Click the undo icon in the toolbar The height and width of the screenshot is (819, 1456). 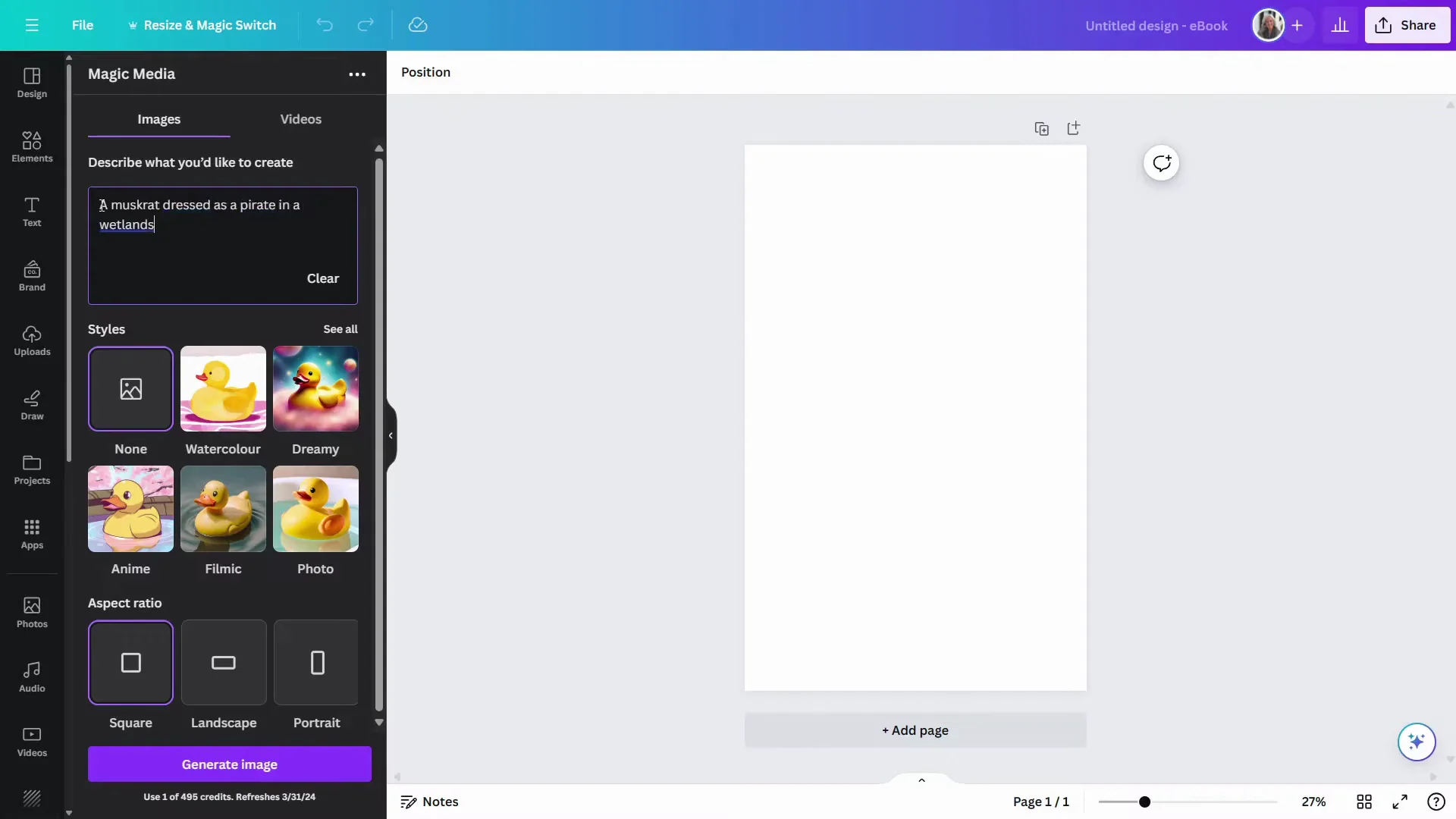(325, 25)
